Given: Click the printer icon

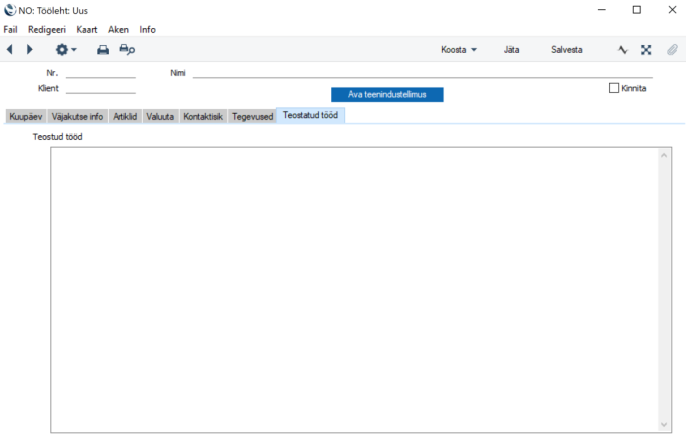Looking at the screenshot, I should point(103,50).
